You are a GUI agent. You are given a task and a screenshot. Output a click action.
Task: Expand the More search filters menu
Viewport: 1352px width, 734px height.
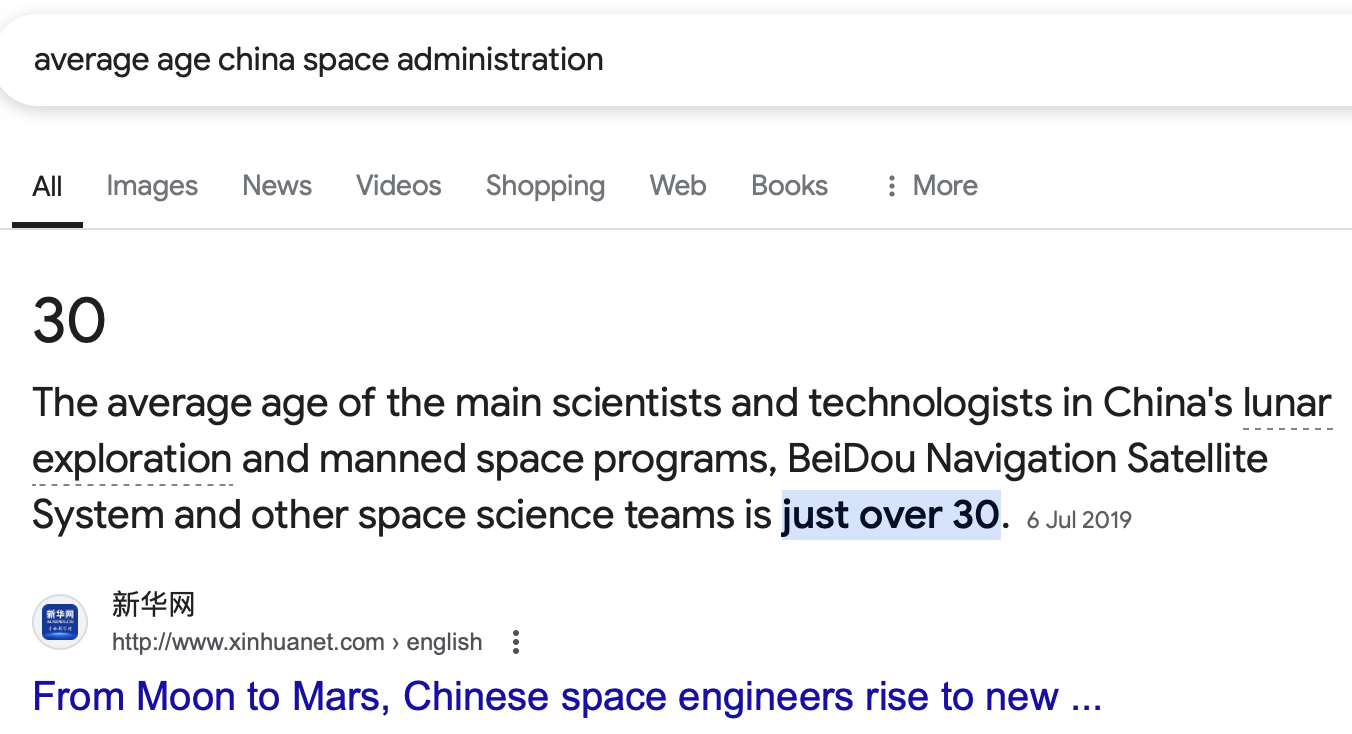tap(931, 186)
